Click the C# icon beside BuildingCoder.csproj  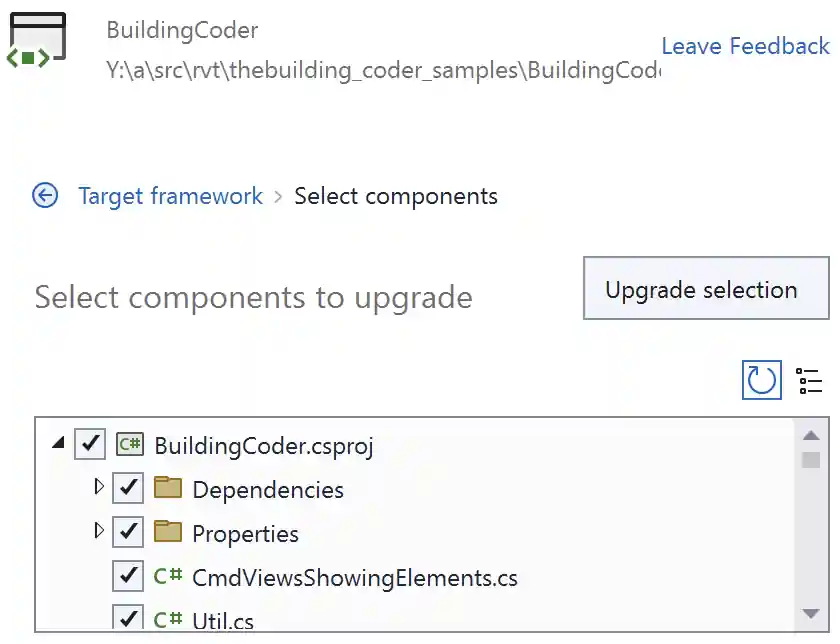[130, 444]
